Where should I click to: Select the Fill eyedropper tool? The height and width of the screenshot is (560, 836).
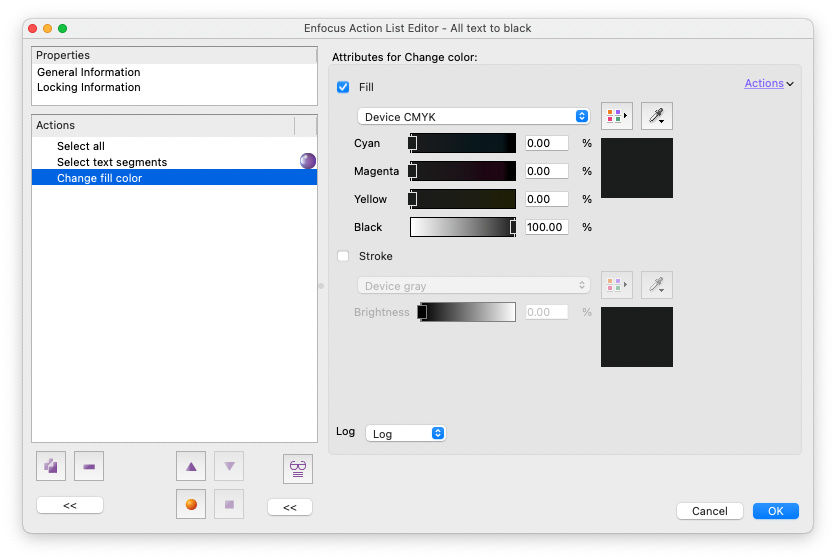657,116
